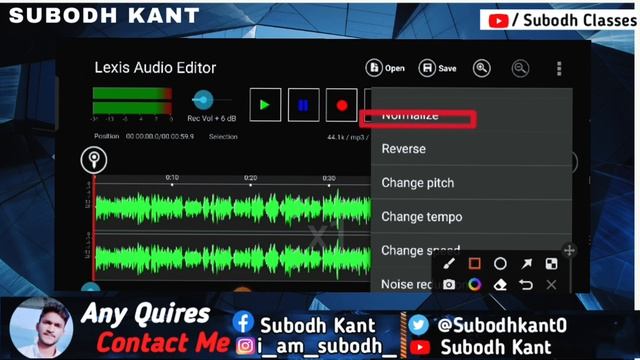The image size is (640, 360).
Task: Pause the audio playback
Action: [x=303, y=105]
